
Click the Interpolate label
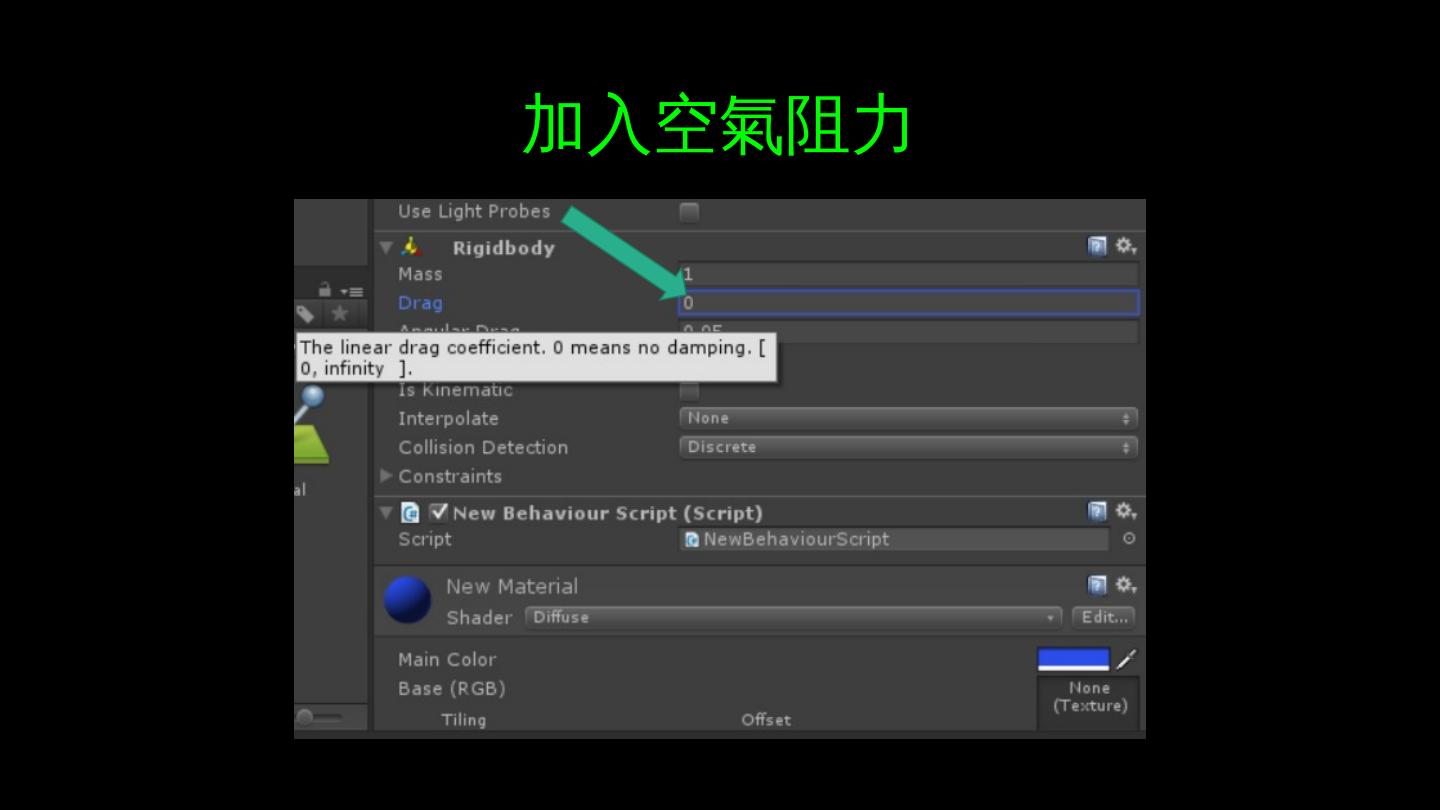[x=448, y=418]
